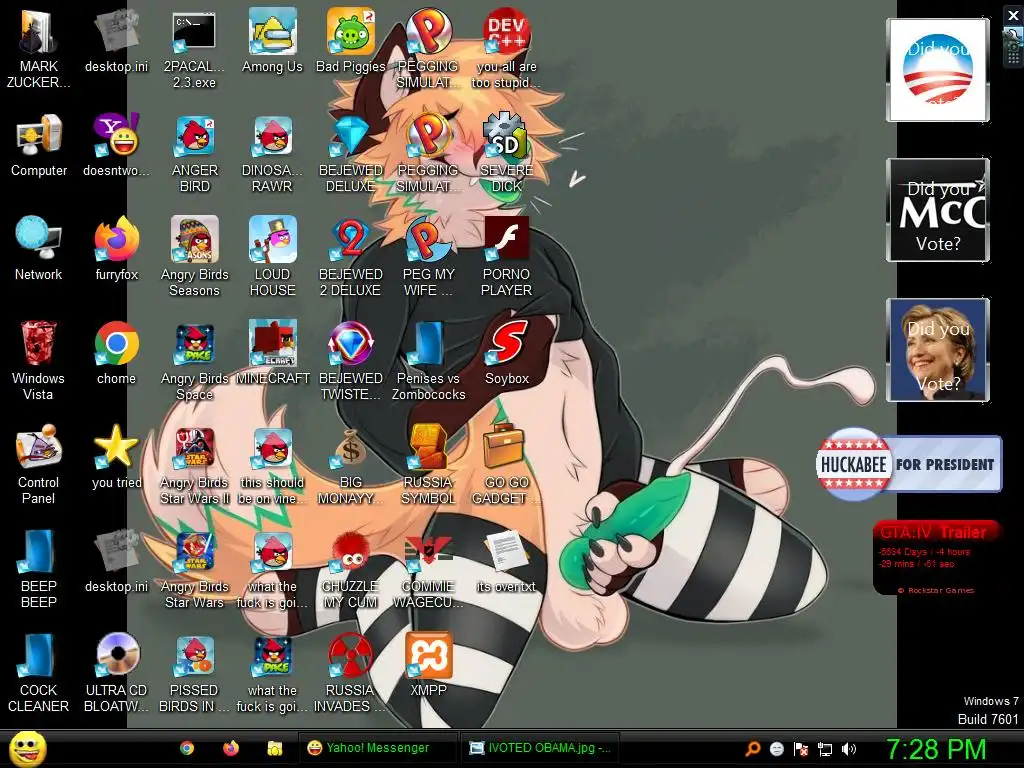Open the BEEP BEEP desktop icon
This screenshot has height=768, width=1024.
point(39,569)
